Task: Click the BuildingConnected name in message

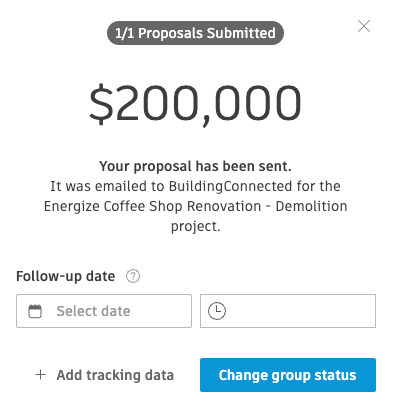Action: tap(231, 186)
